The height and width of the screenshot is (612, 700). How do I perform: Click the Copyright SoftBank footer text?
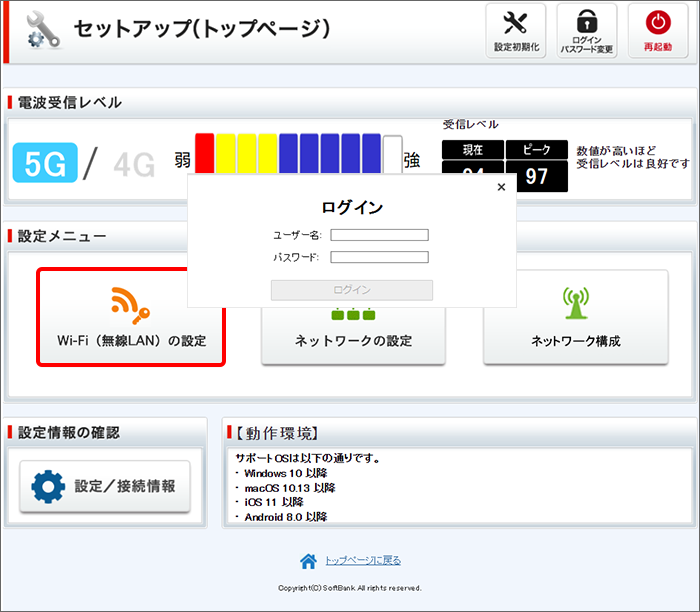350,588
